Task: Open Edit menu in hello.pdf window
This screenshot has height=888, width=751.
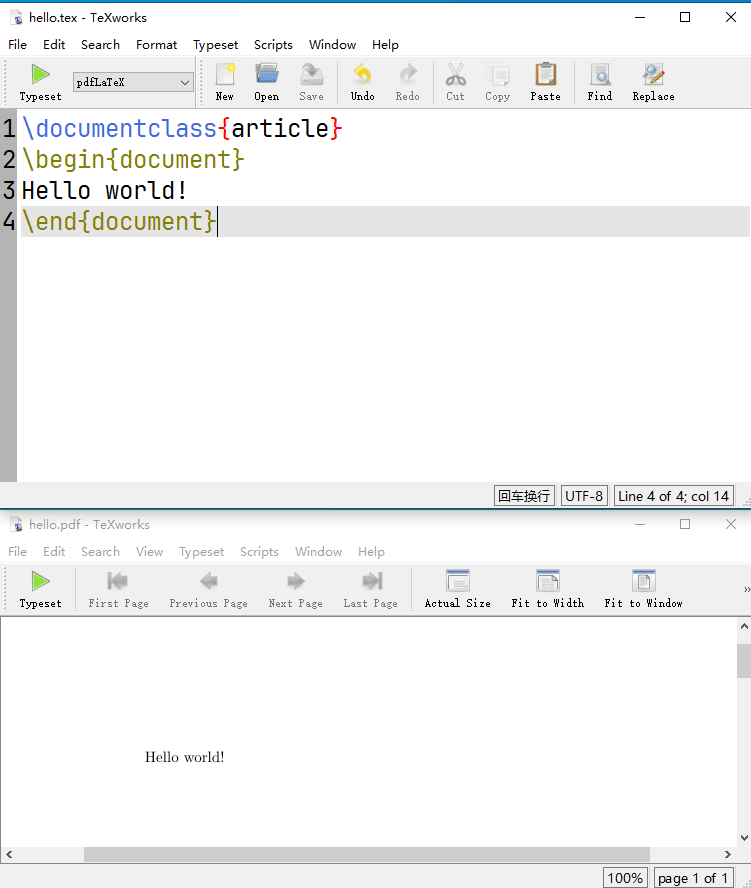Action: (54, 552)
